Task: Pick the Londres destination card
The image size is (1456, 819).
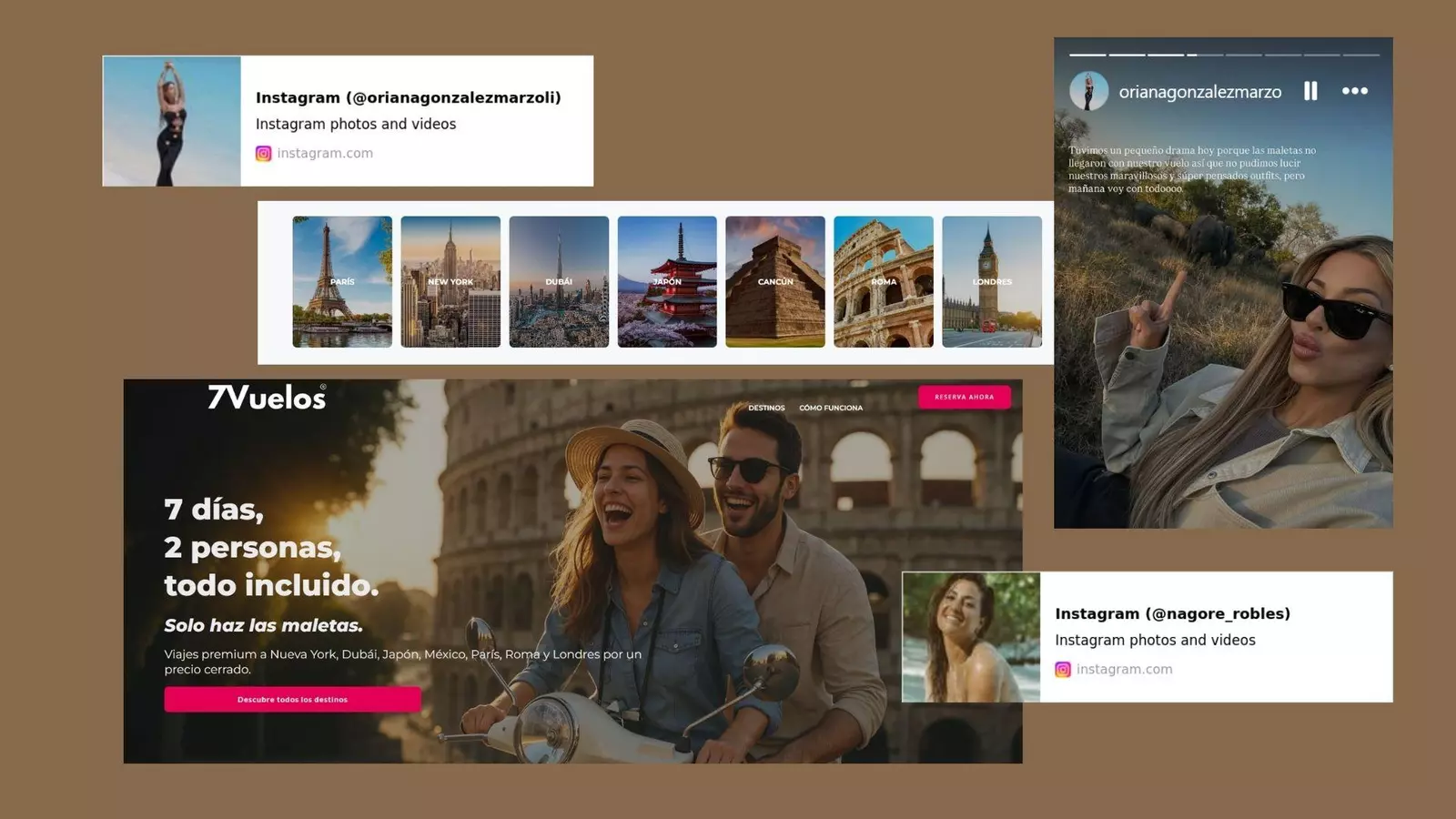Action: 992,282
